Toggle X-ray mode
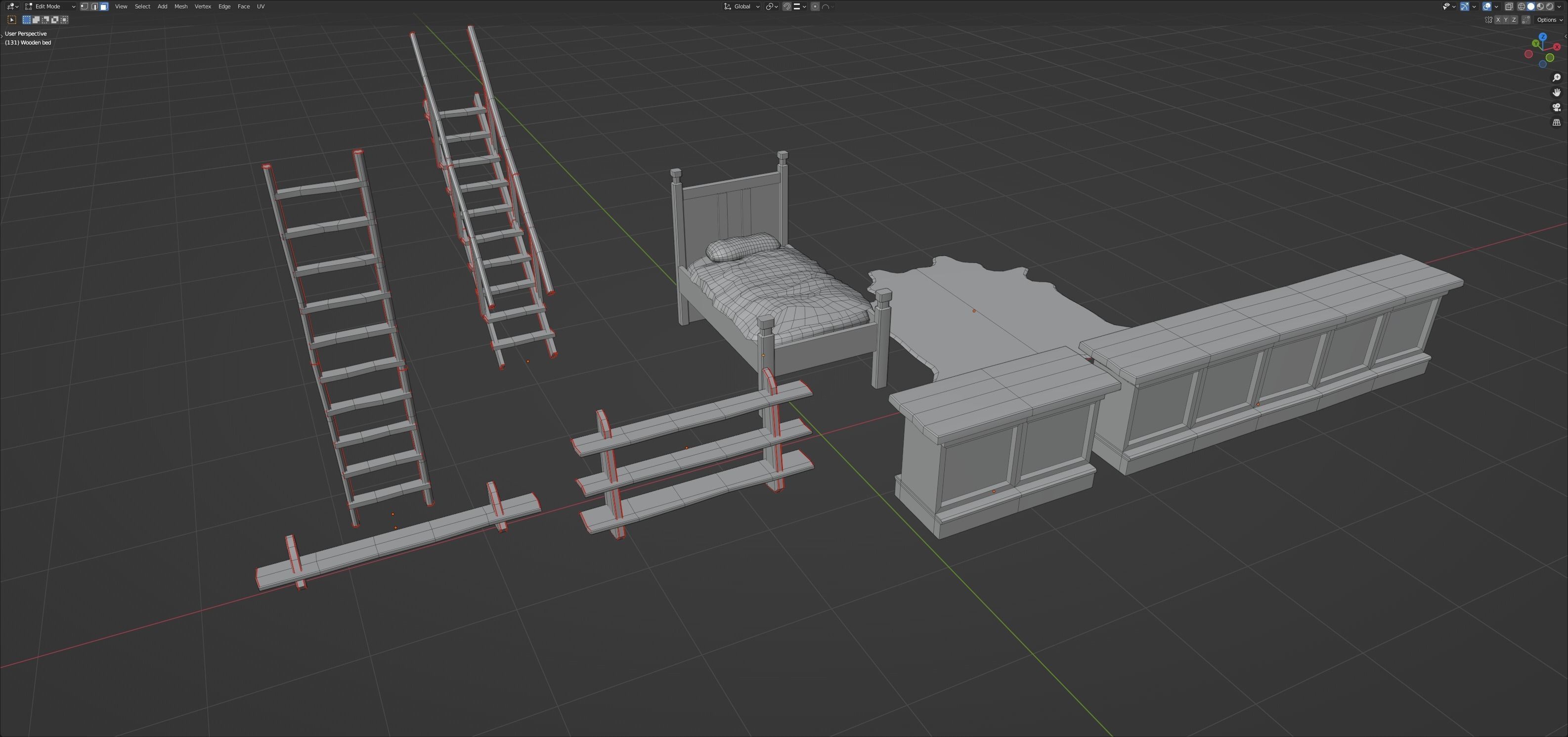The image size is (1568, 737). (x=1509, y=7)
